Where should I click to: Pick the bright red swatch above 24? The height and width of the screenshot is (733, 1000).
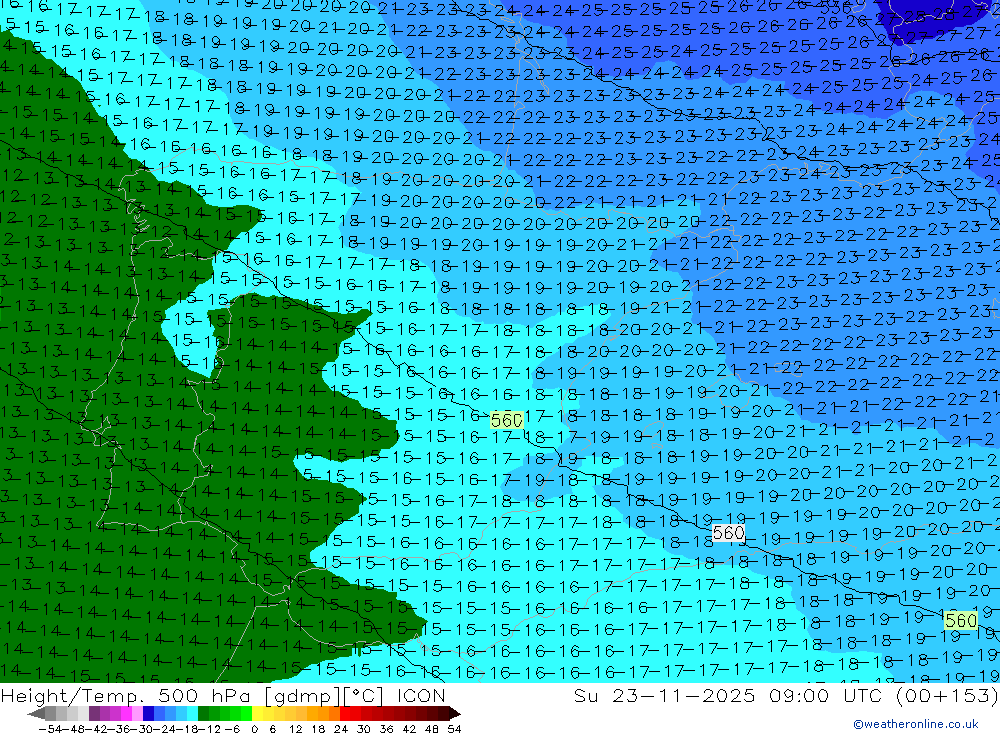click(x=345, y=713)
